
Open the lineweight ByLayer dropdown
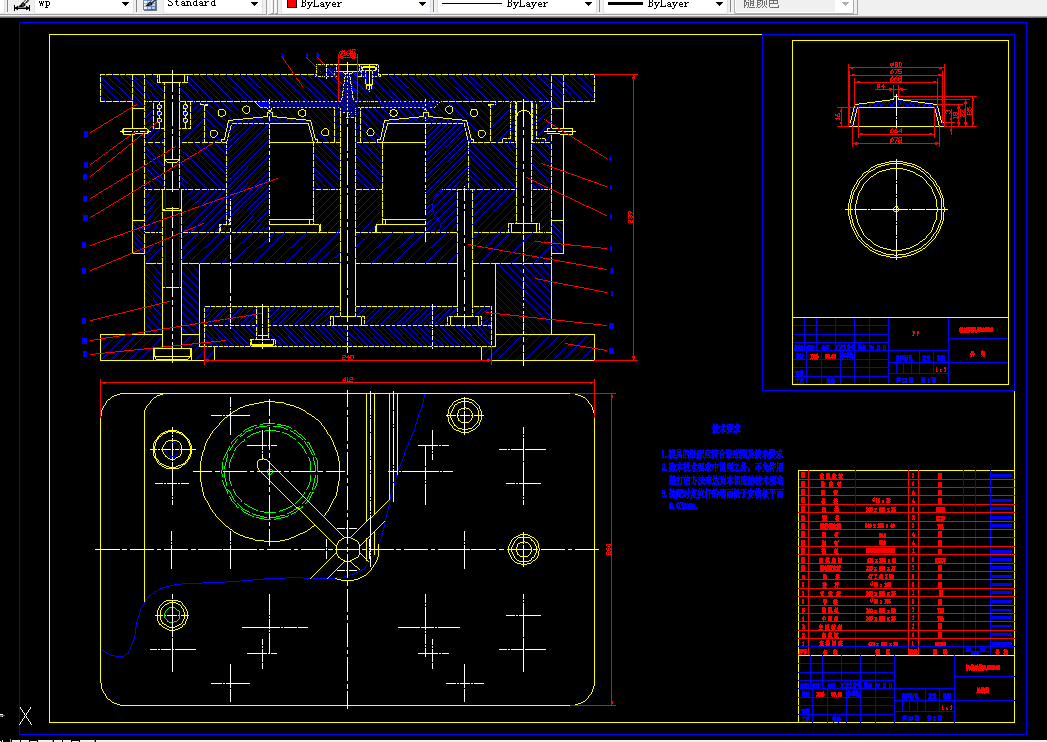pos(719,5)
